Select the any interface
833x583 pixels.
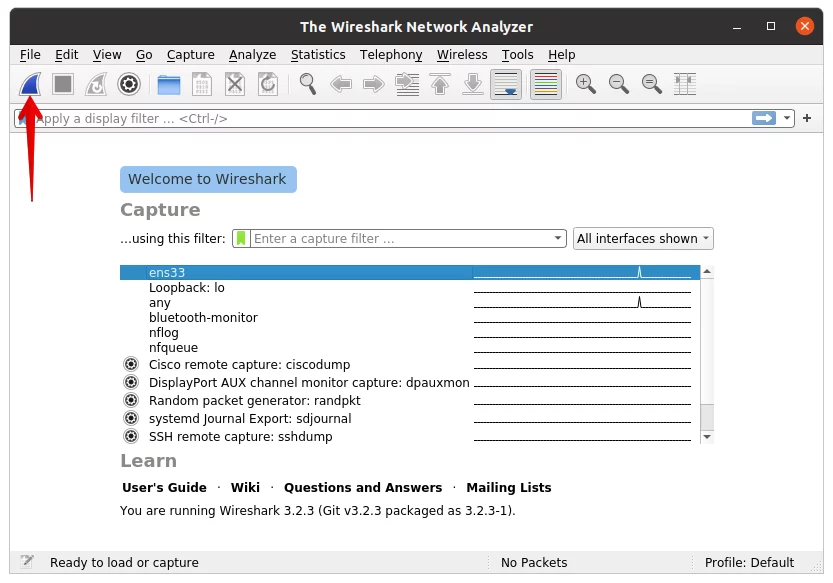coord(410,302)
